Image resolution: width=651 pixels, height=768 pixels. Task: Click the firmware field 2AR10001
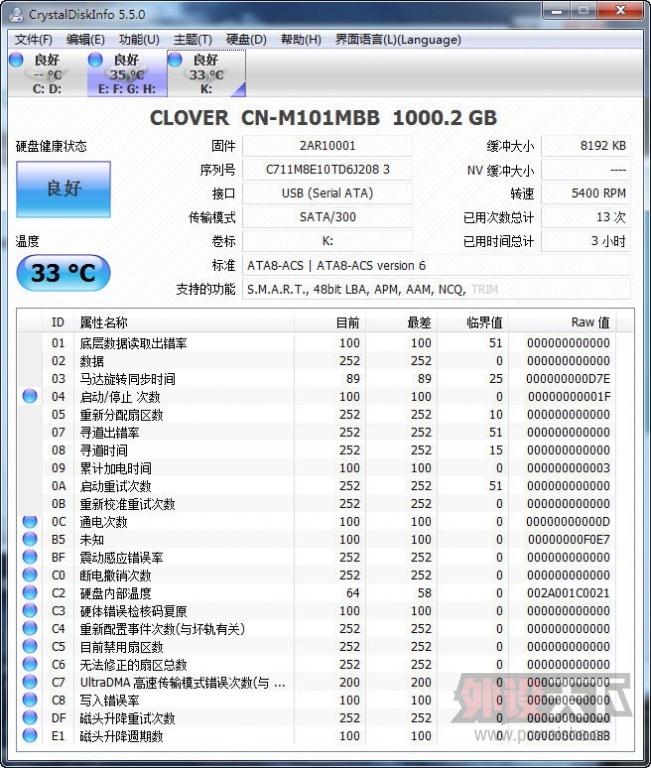[327, 145]
